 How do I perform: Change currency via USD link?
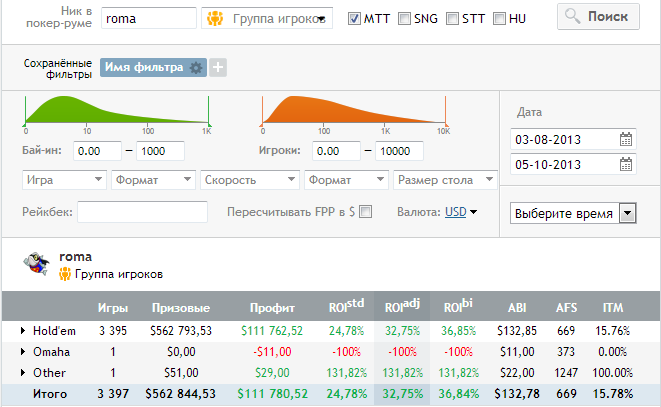click(460, 211)
